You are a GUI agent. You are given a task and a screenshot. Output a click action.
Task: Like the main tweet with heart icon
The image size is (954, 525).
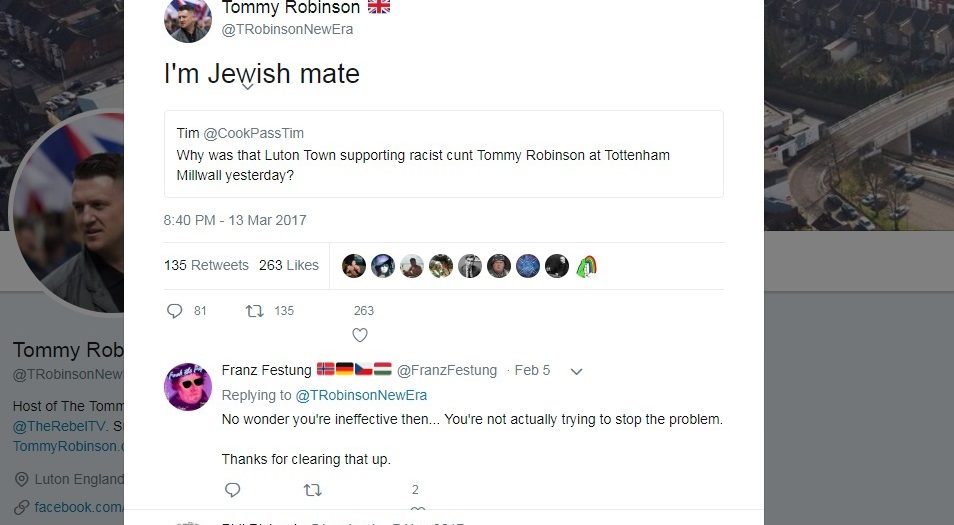(360, 335)
